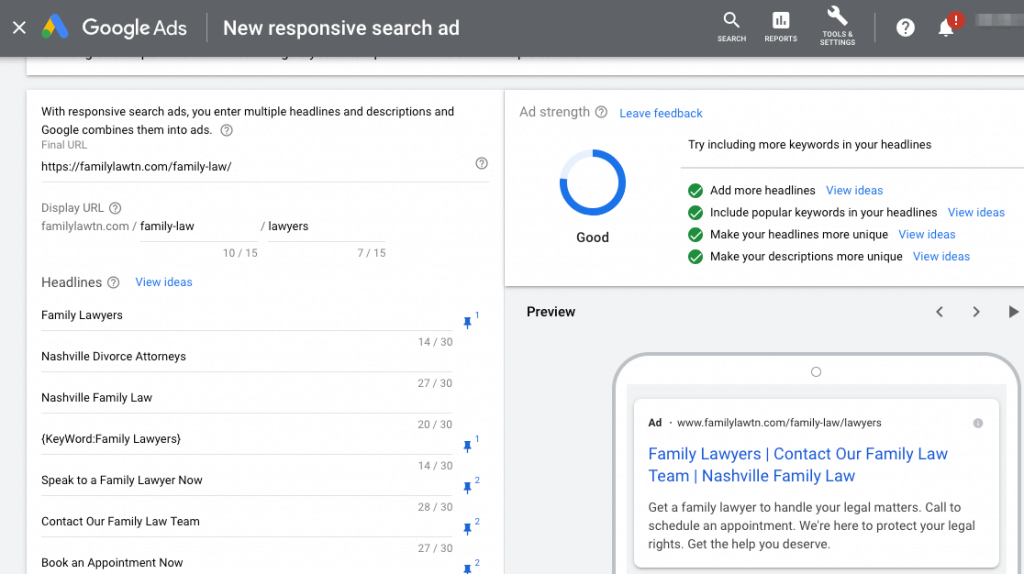Show help for responsive search ads description
1024x574 pixels.
(227, 130)
